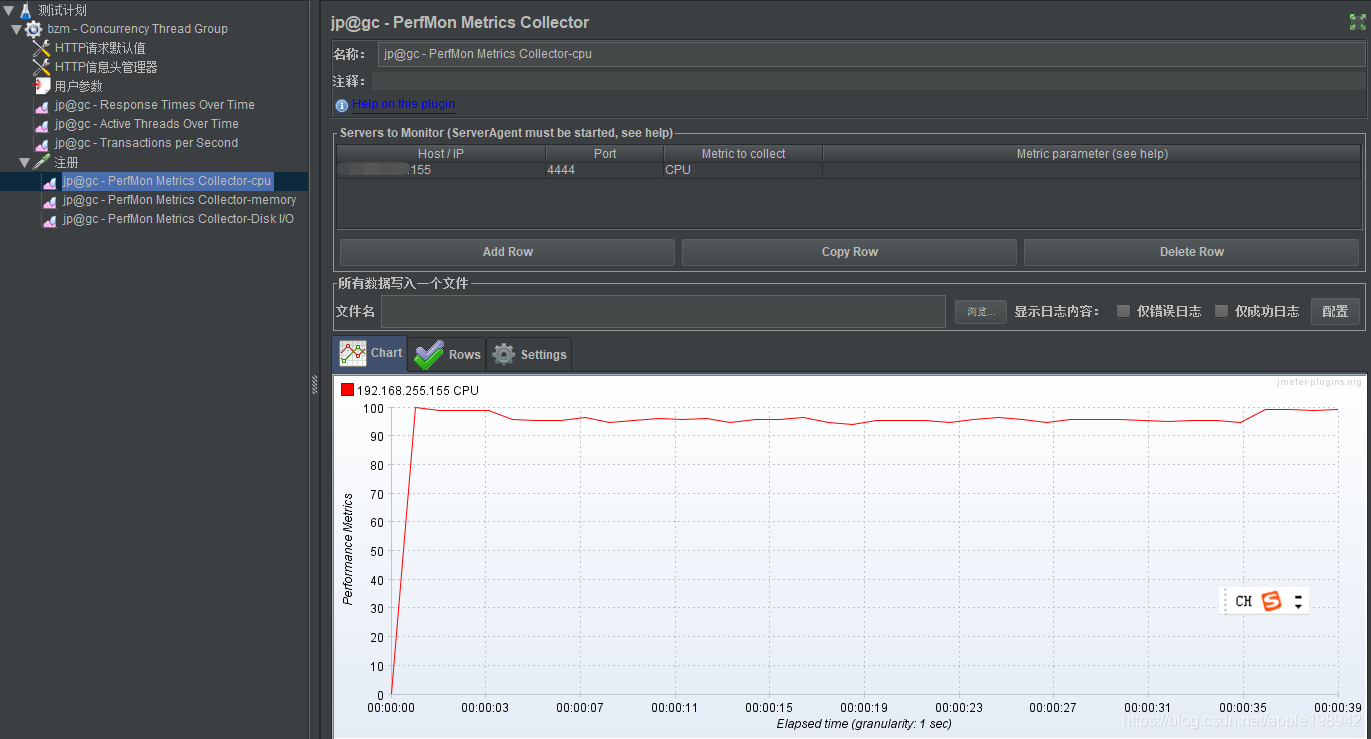Click the Settings tab gear icon
The width and height of the screenshot is (1371, 739).
pos(504,354)
